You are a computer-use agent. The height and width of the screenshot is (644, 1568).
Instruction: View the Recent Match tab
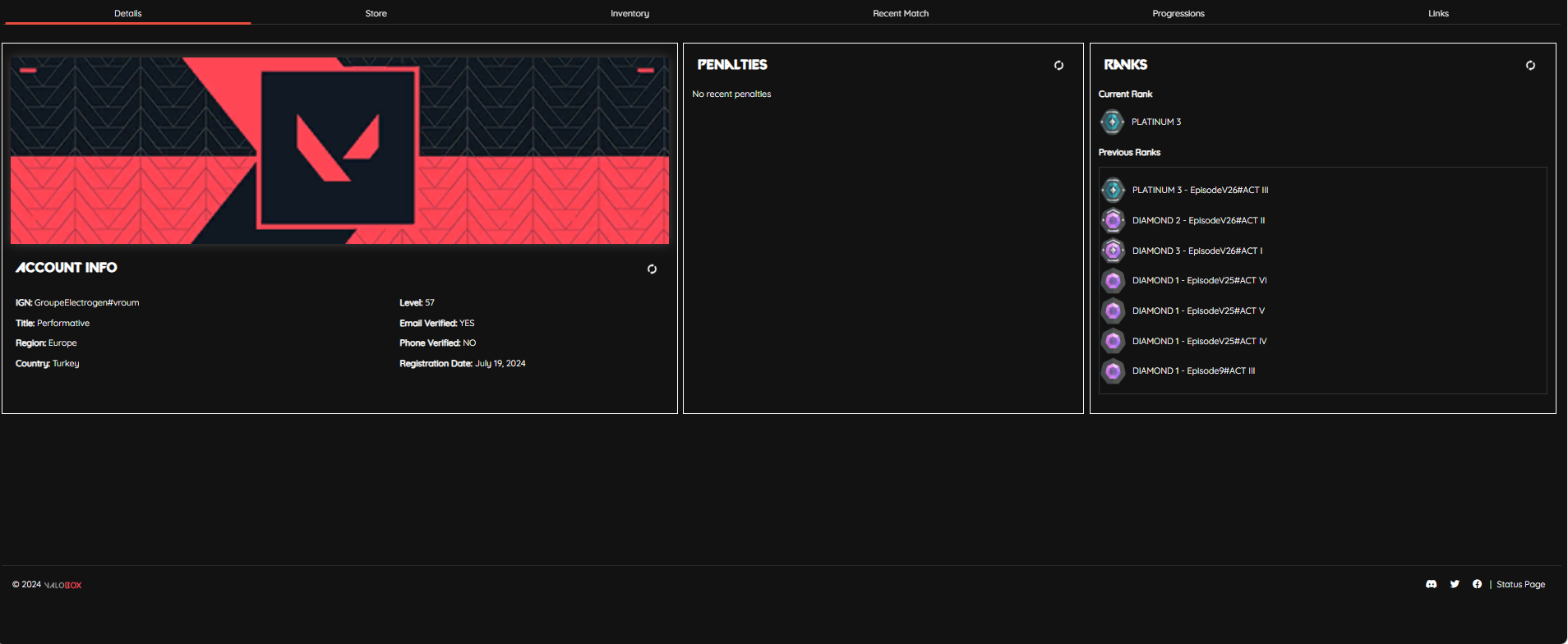tap(901, 13)
